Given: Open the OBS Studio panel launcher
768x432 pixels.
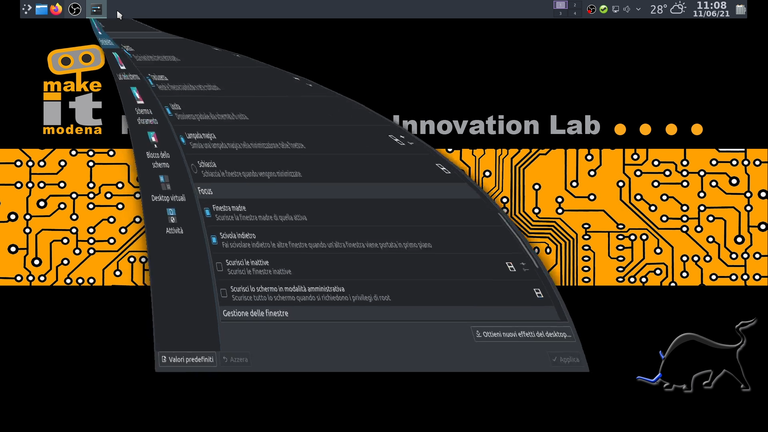Looking at the screenshot, I should [74, 9].
